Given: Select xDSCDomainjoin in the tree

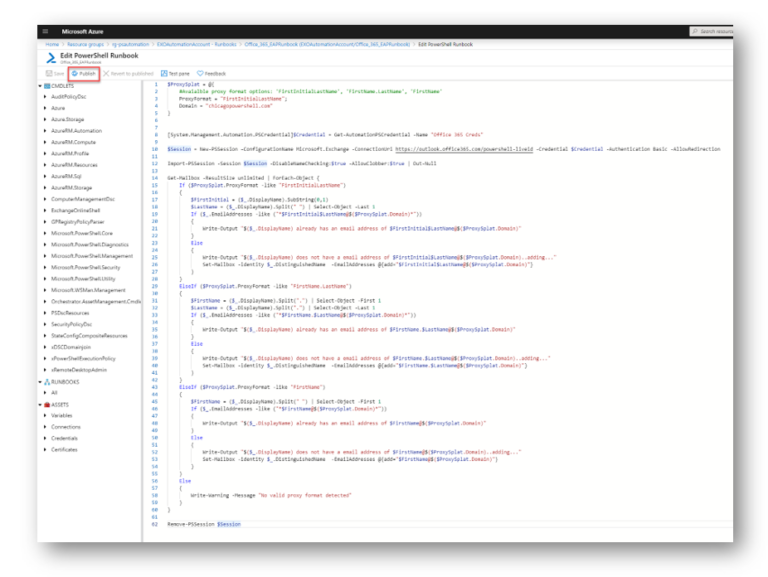Looking at the screenshot, I should point(71,347).
